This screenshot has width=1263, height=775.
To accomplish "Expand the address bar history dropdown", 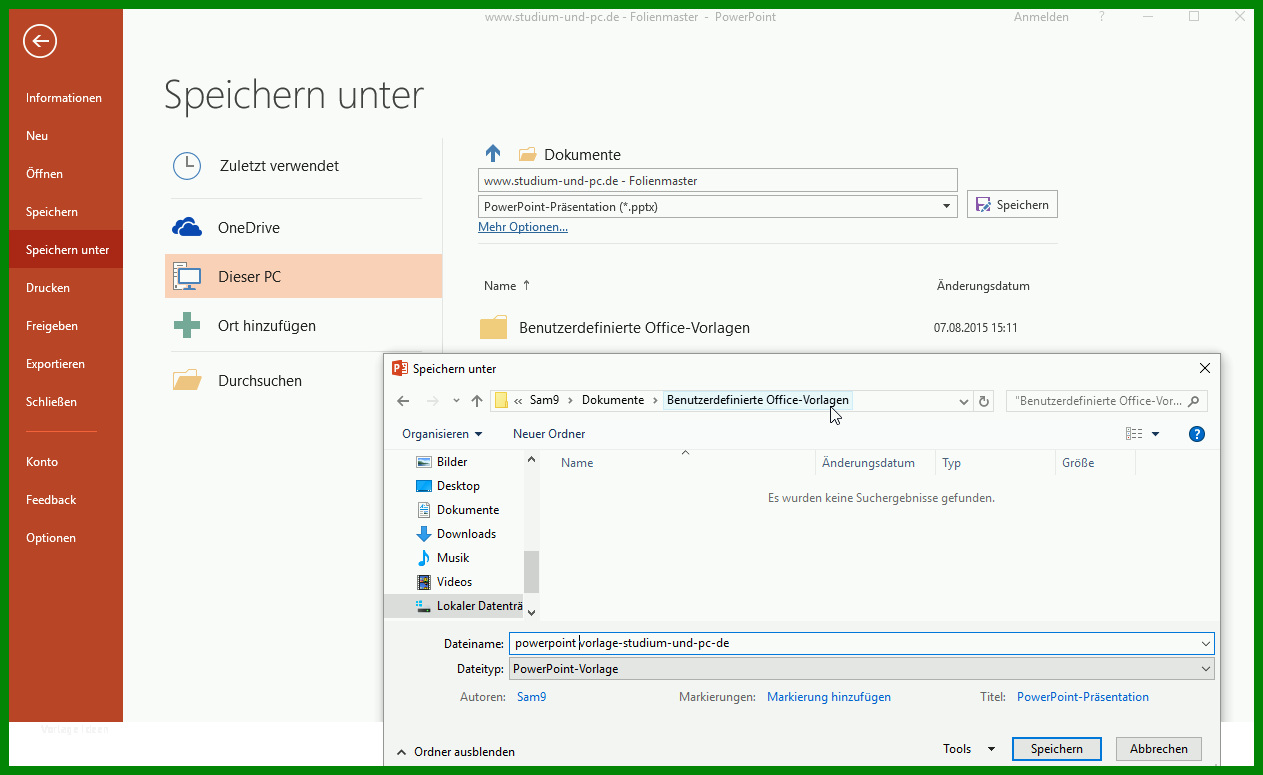I will coord(964,401).
